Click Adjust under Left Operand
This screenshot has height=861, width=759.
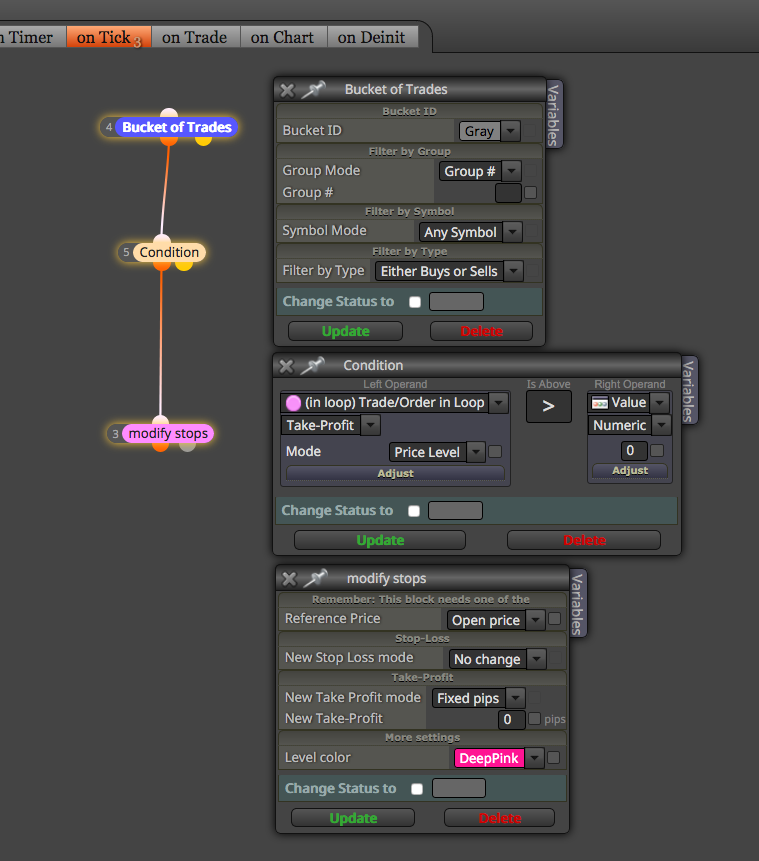click(x=395, y=473)
